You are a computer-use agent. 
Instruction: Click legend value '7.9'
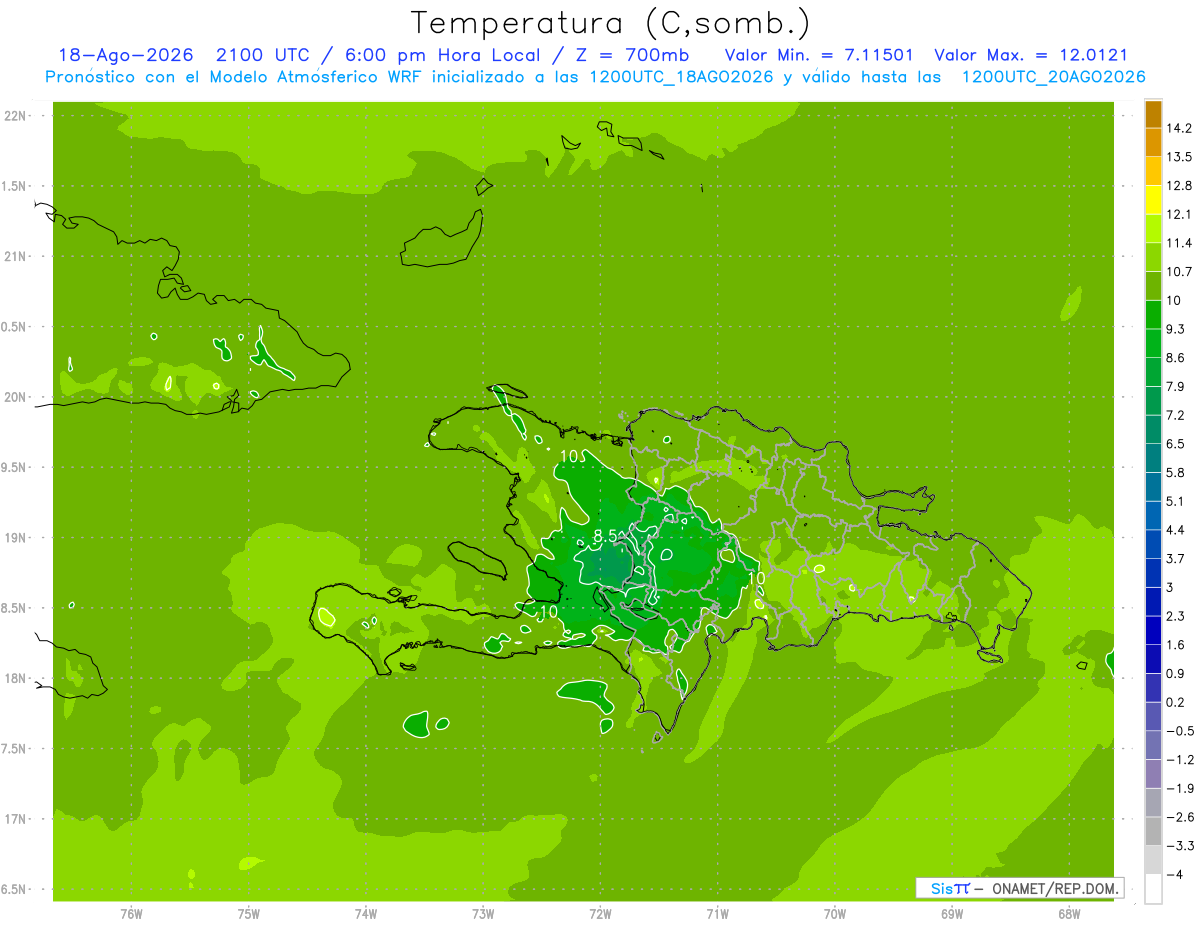(x=1176, y=386)
